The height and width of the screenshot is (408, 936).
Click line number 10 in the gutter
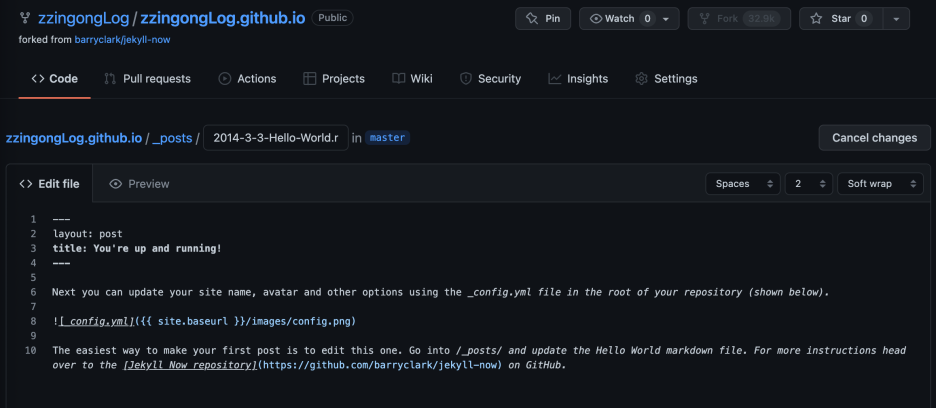31,350
